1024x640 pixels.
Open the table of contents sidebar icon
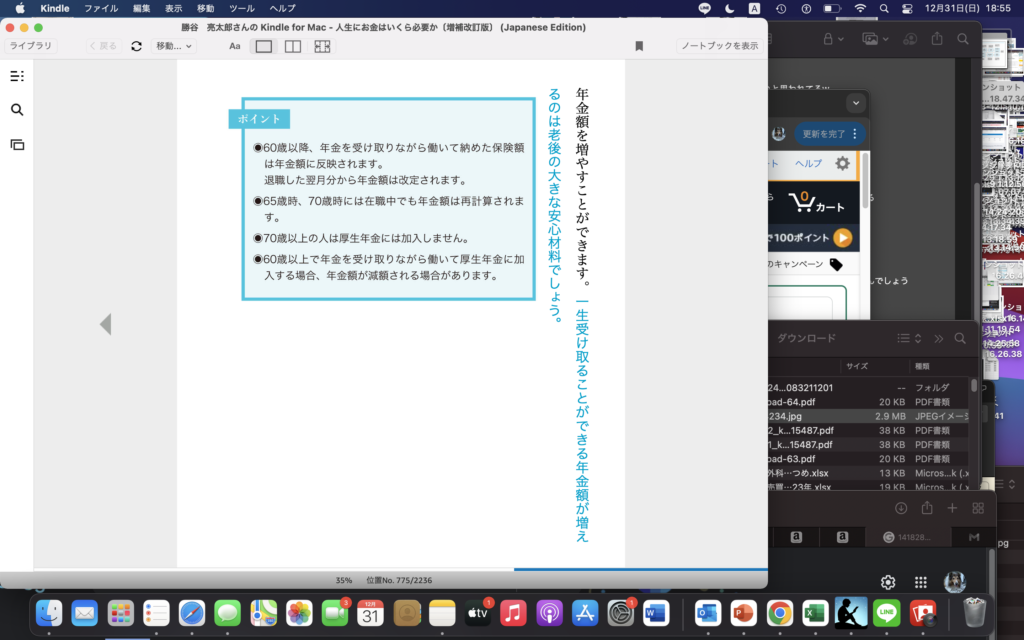coord(17,76)
